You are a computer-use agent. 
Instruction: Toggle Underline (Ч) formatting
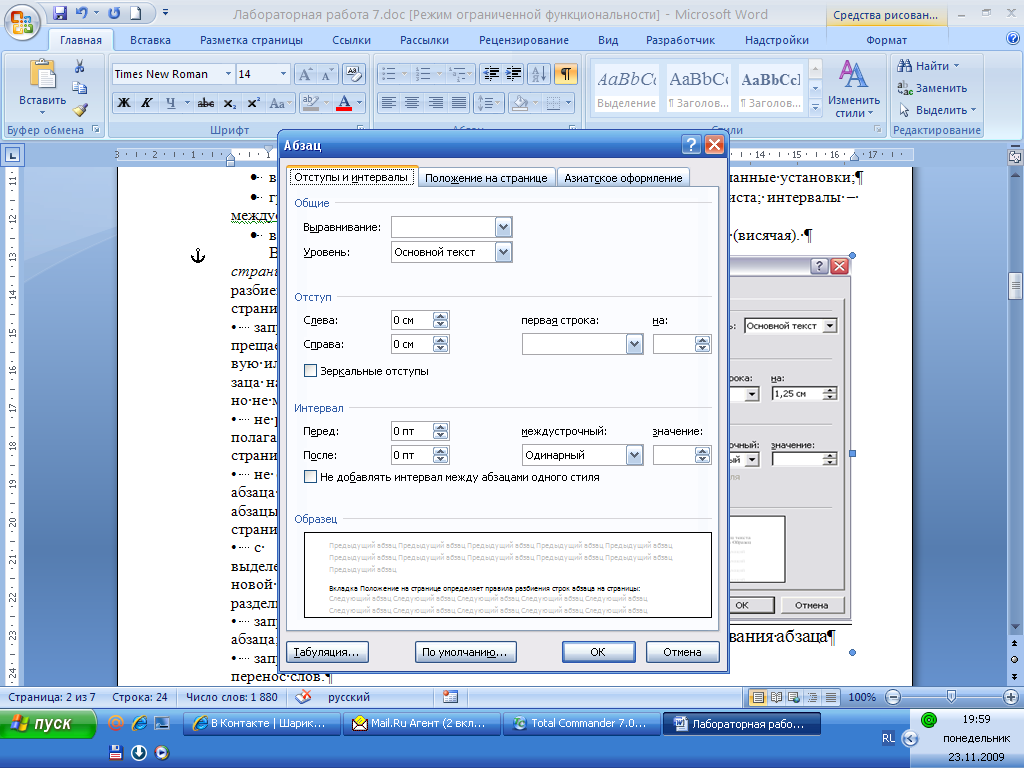tap(170, 103)
